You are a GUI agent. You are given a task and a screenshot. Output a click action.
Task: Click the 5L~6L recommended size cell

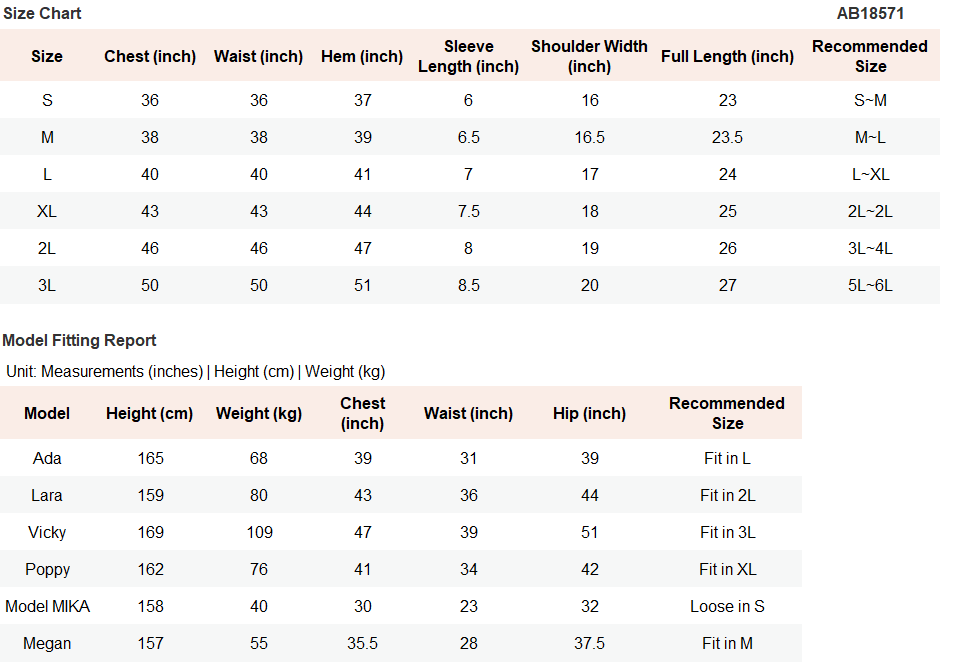(870, 285)
